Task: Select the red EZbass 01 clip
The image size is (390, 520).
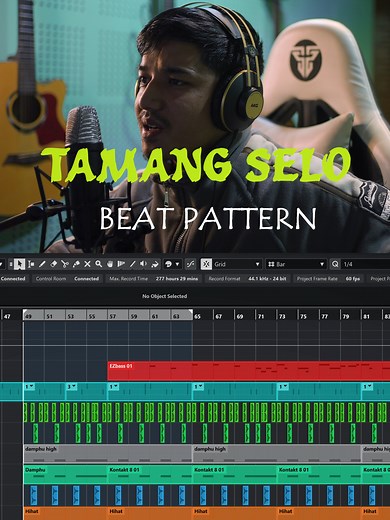Action: pyautogui.click(x=249, y=371)
